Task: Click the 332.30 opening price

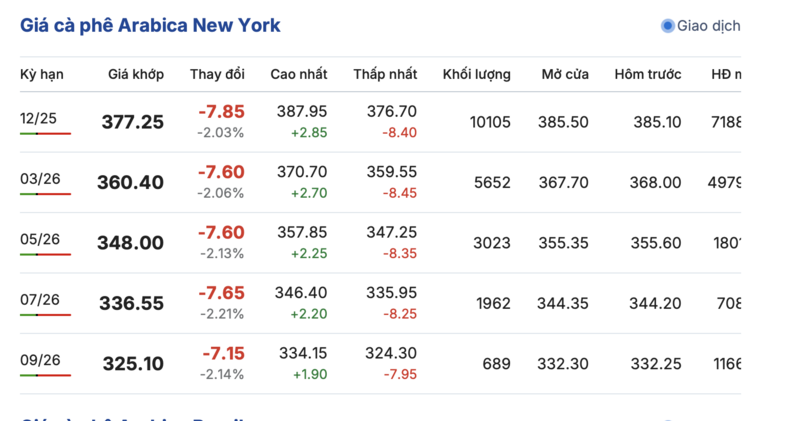Action: 565,364
